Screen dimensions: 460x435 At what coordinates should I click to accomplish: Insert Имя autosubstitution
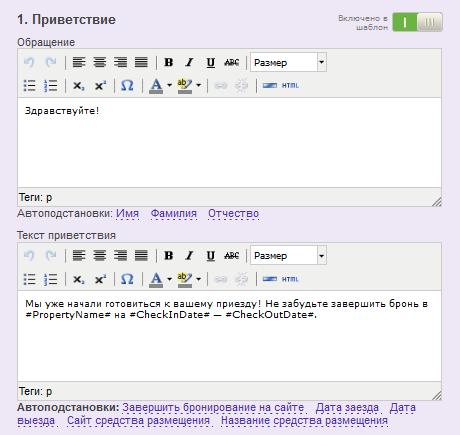coord(127,213)
